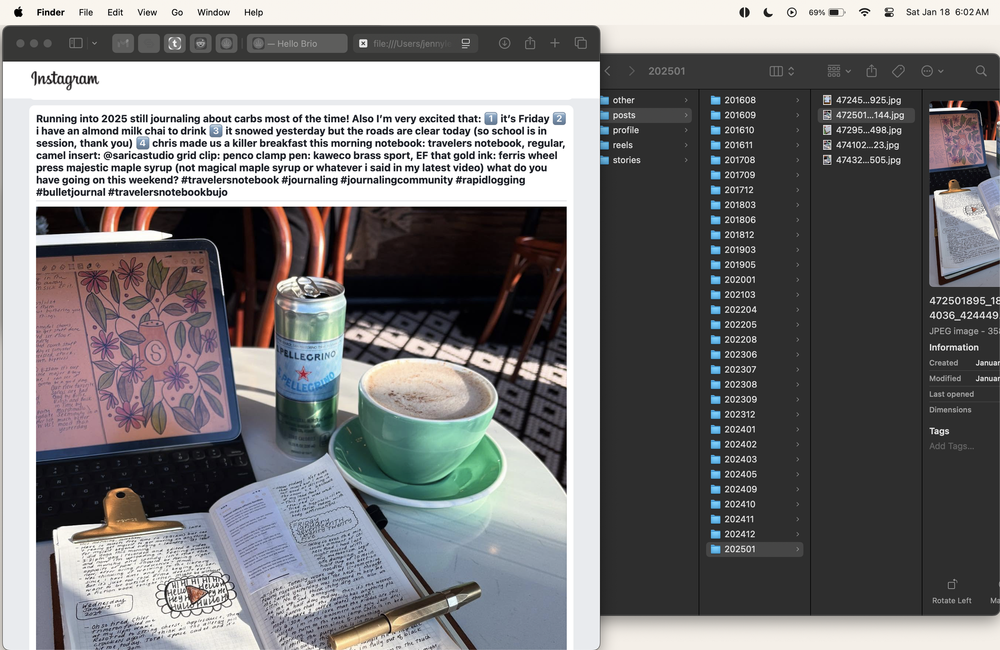Expand chevron next to folder 202204

[797, 310]
